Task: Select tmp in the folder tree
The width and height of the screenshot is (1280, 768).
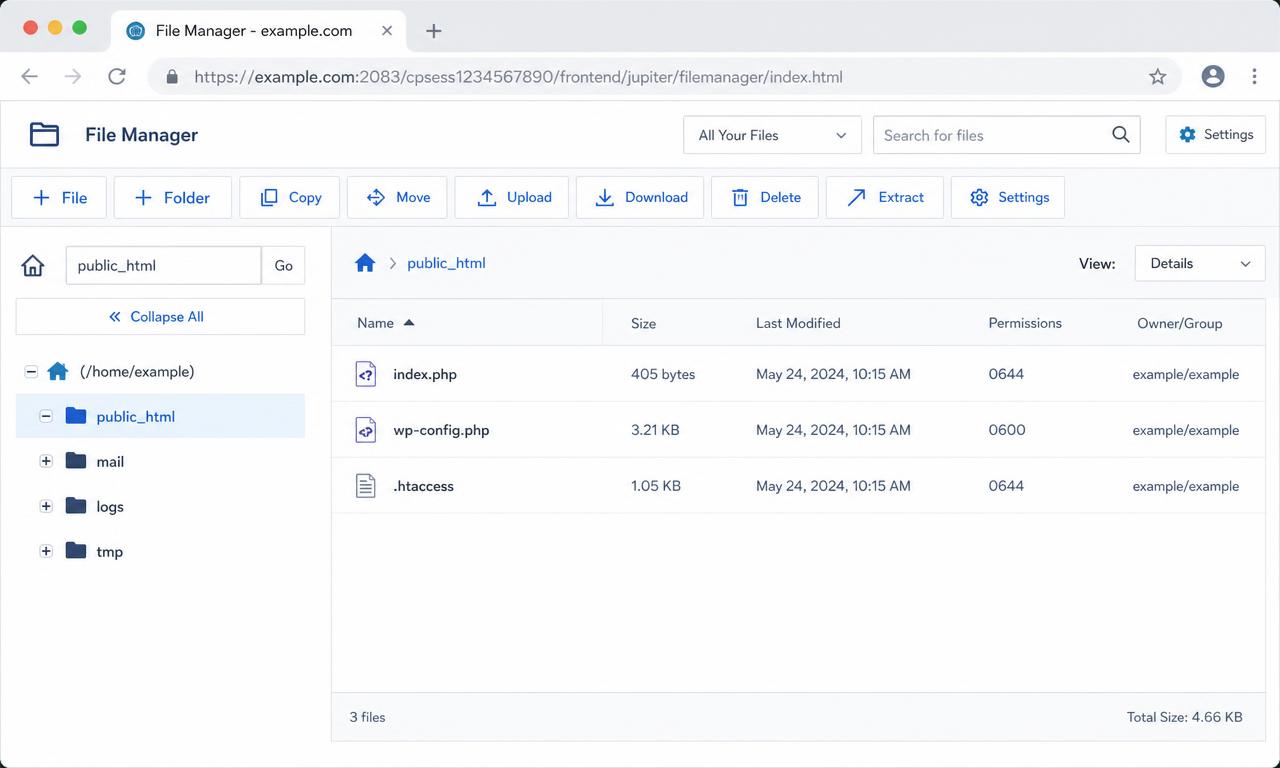Action: 109,551
